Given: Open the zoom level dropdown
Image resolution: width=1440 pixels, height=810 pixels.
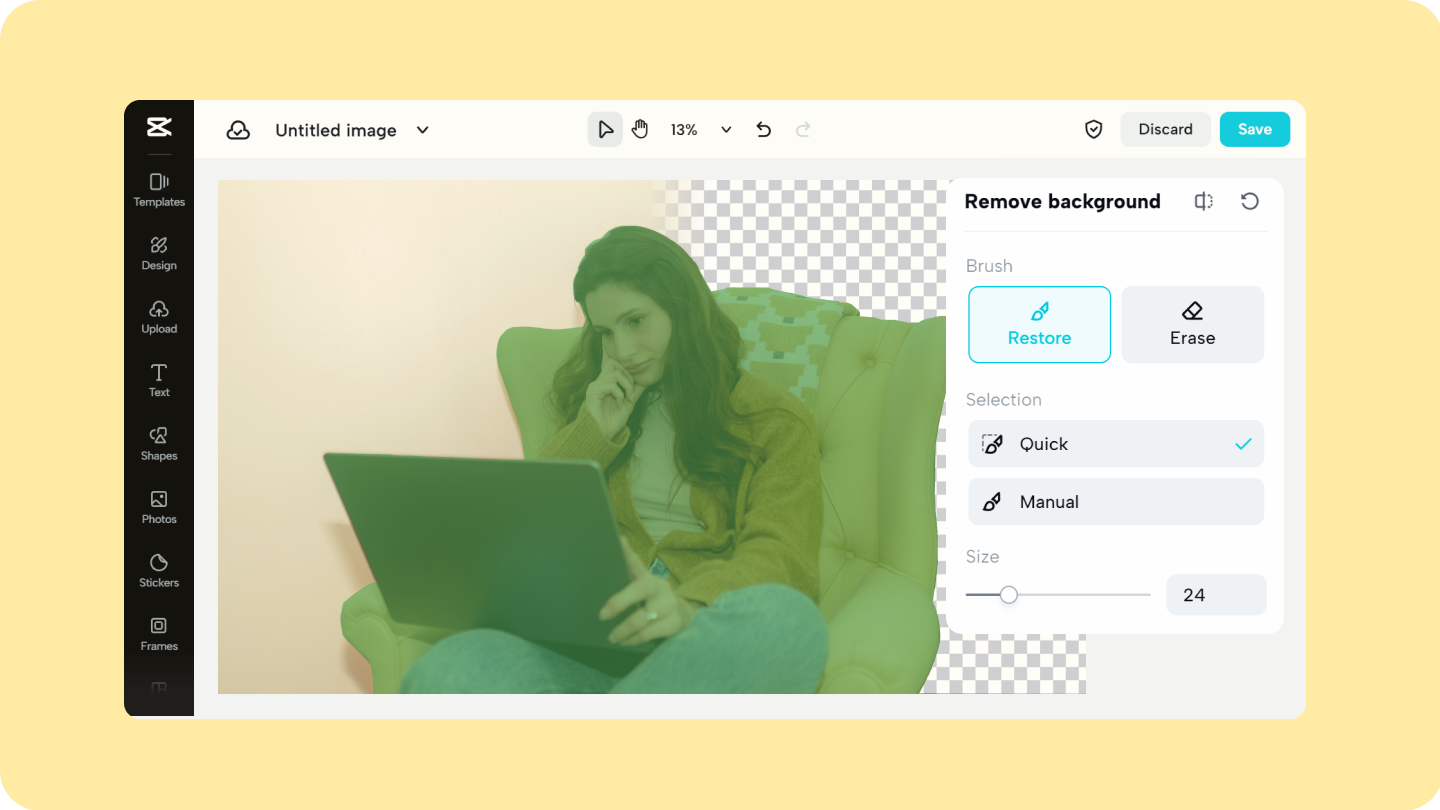Looking at the screenshot, I should (x=727, y=129).
